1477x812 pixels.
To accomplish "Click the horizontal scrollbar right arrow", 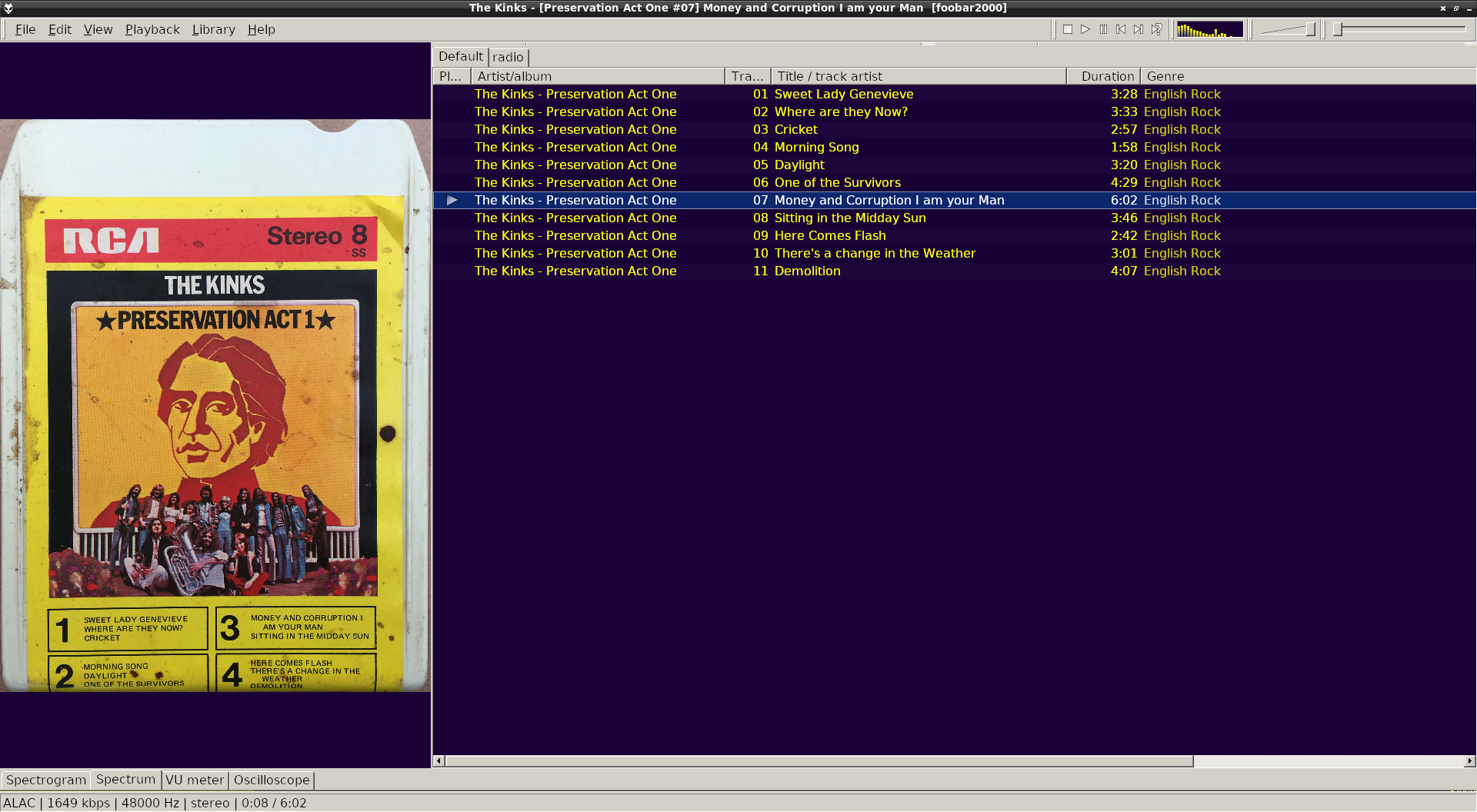I will coord(1469,761).
